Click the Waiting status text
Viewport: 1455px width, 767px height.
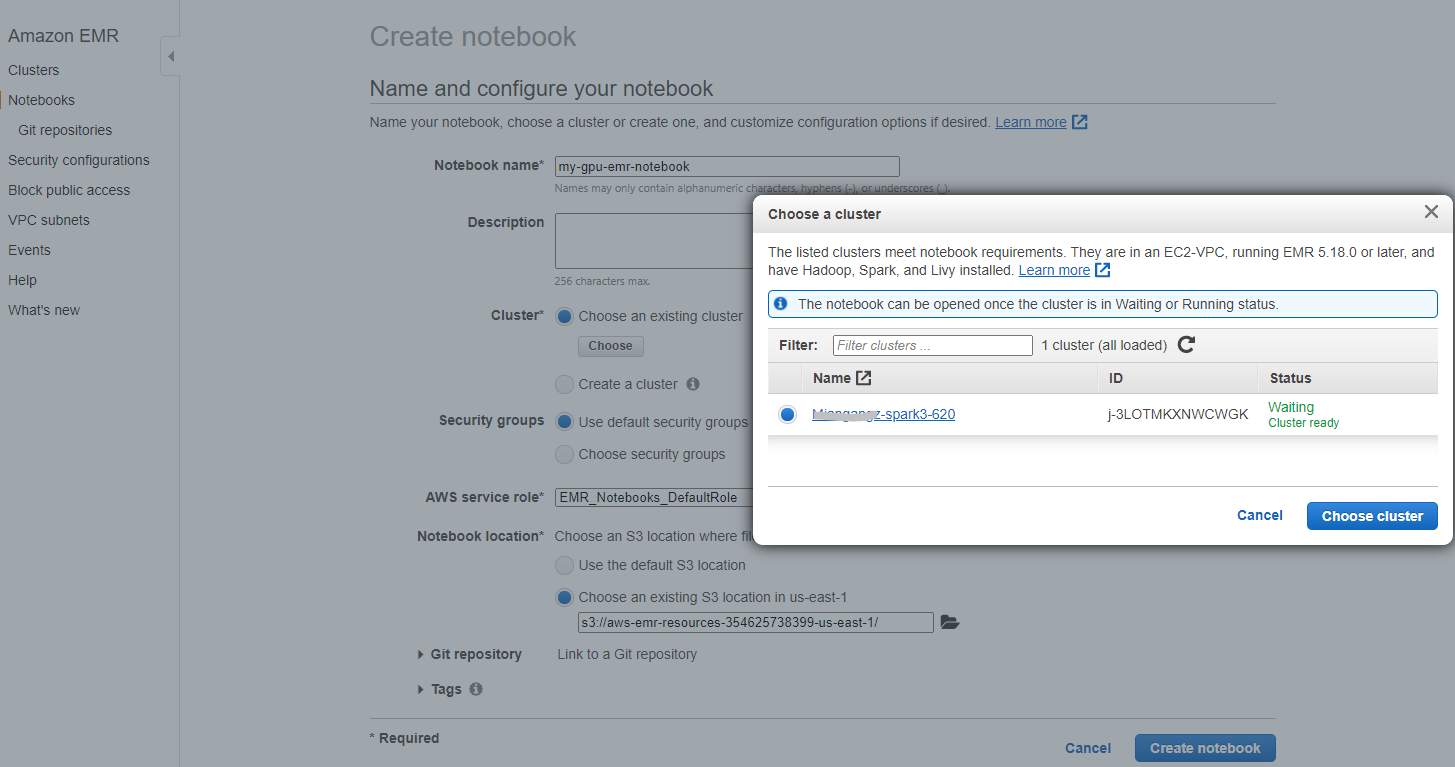point(1291,407)
